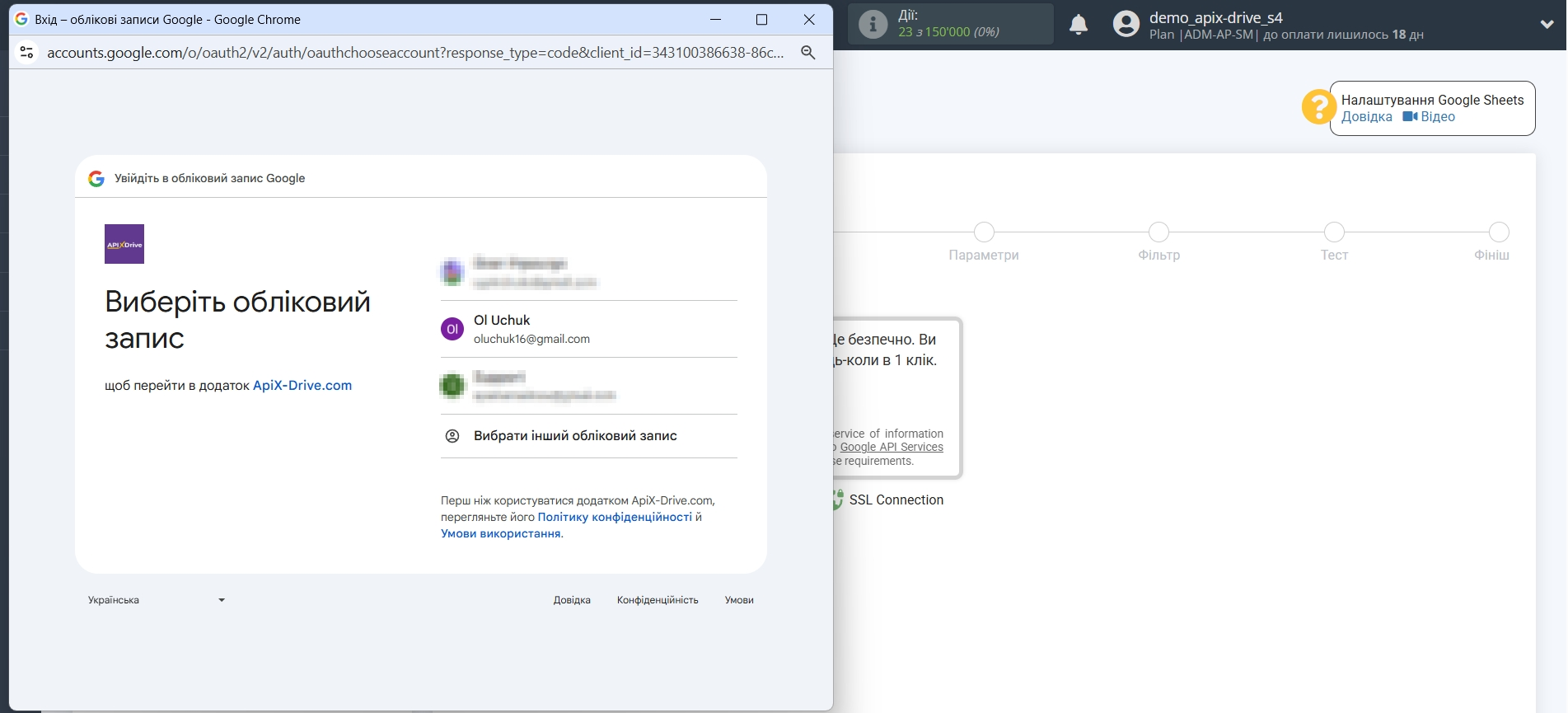Screen dimensions: 1568x713
Task: Click the user profile avatar icon
Action: tap(1126, 24)
